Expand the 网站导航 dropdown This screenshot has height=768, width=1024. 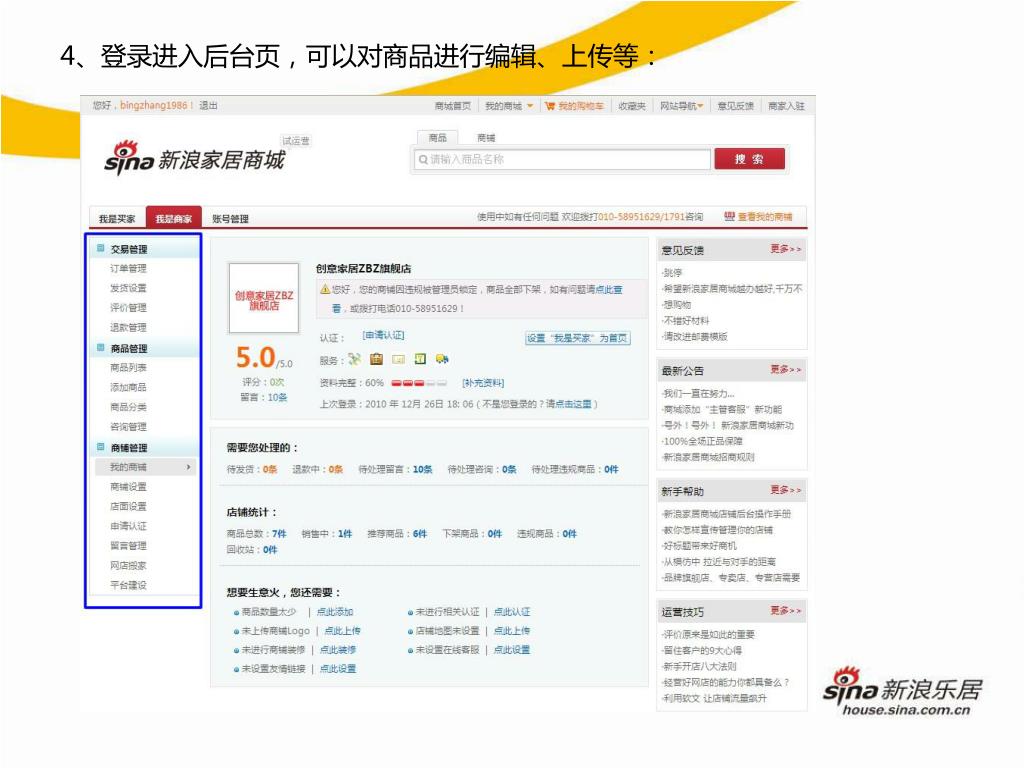[x=700, y=106]
